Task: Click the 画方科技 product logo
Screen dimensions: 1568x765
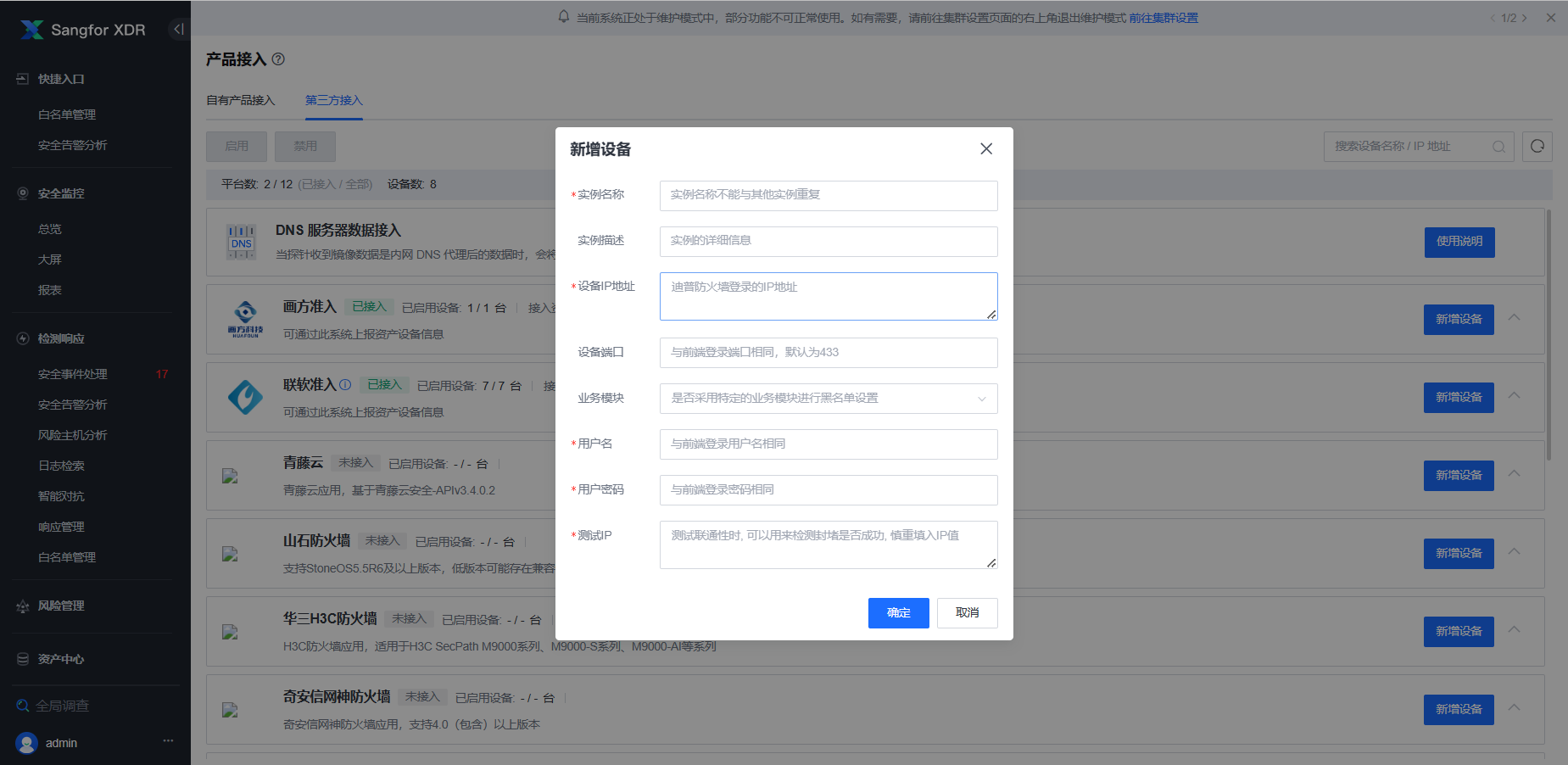Action: (x=246, y=320)
